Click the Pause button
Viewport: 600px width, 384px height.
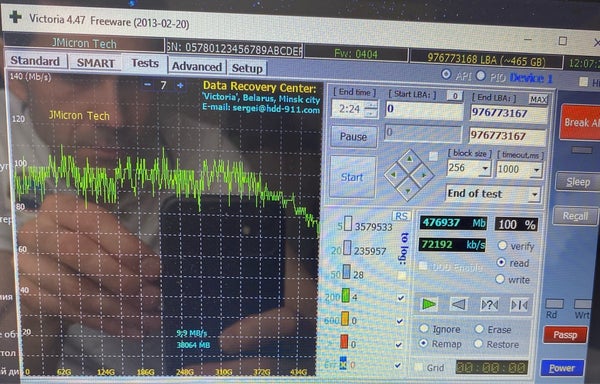(x=353, y=137)
